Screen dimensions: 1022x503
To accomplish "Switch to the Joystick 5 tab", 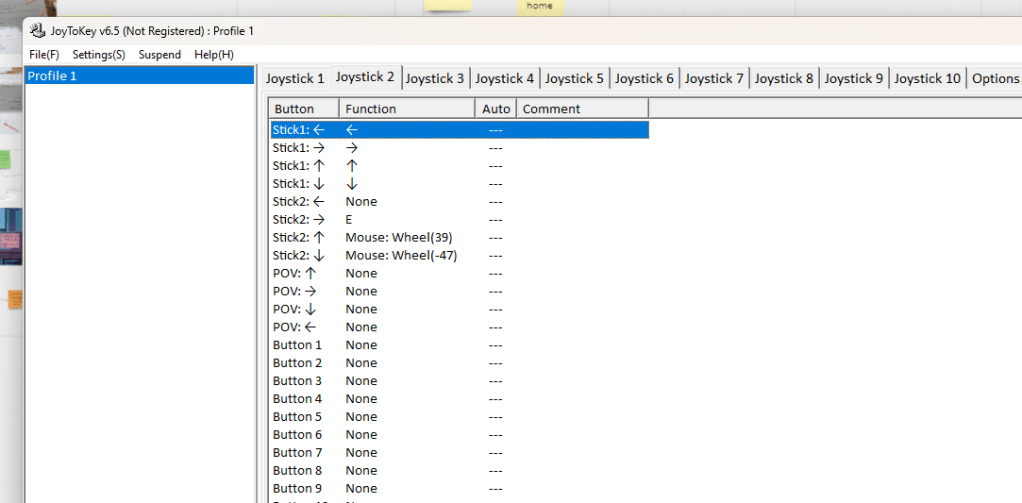I will pyautogui.click(x=574, y=79).
